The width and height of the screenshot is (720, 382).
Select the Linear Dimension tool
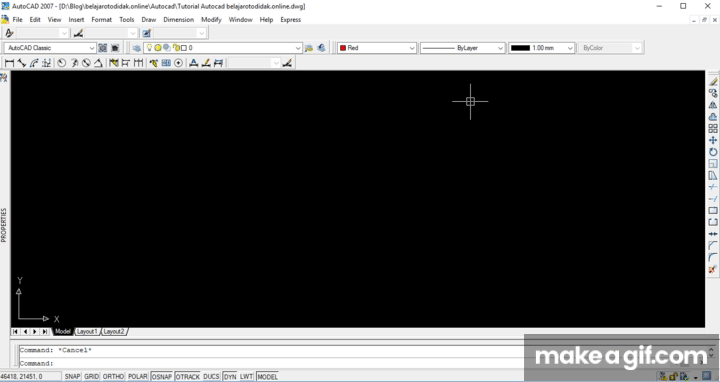tap(9, 63)
